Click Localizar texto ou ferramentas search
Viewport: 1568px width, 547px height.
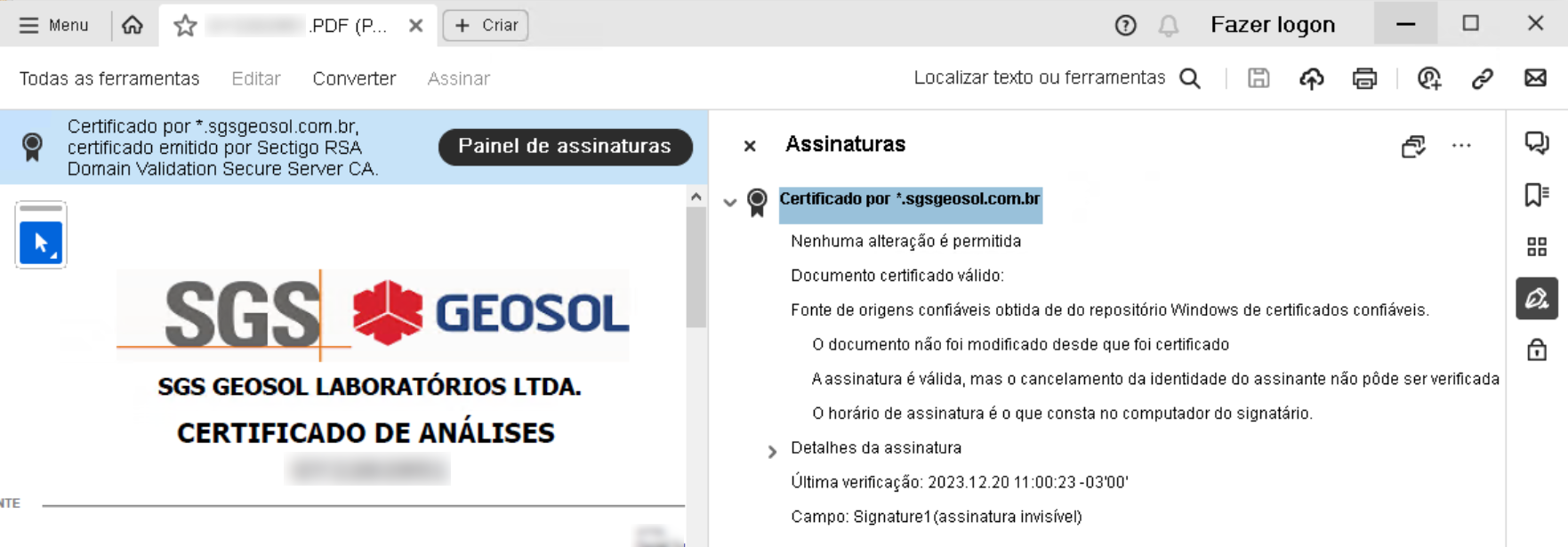click(x=1040, y=77)
